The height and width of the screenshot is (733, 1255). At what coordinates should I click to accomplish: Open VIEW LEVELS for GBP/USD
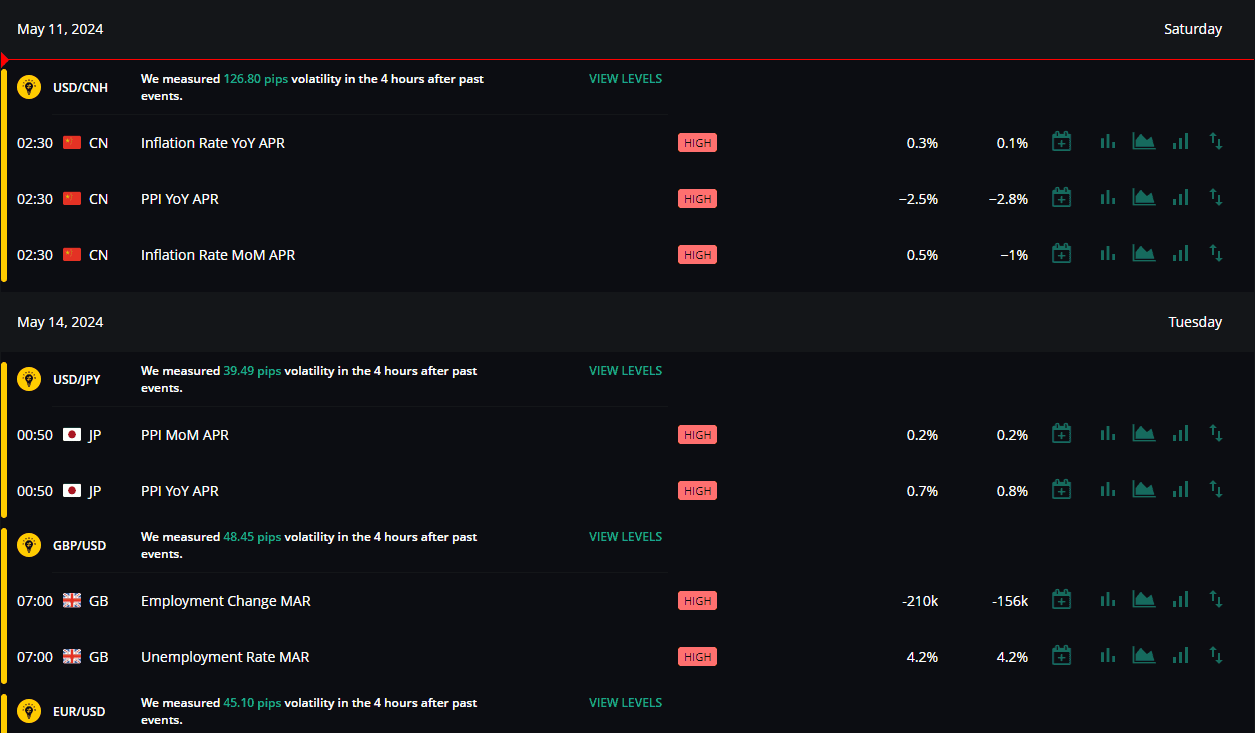pos(625,537)
